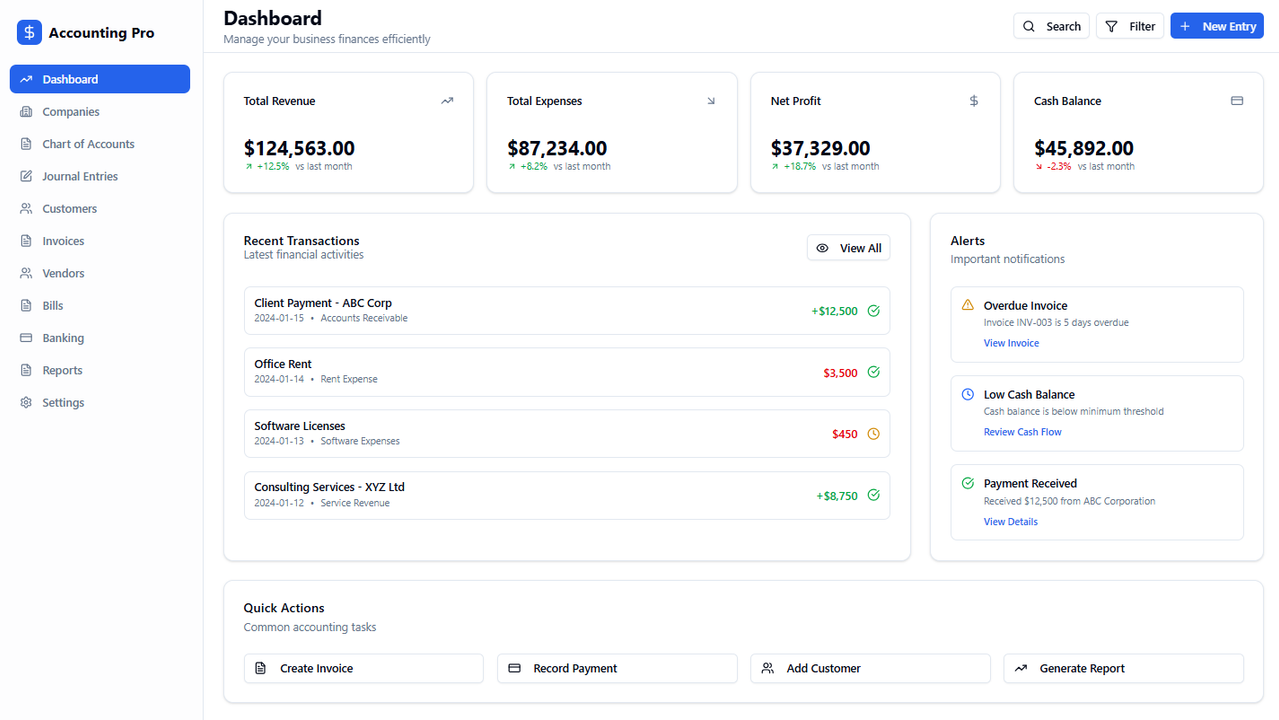Click View All transactions button
This screenshot has height=720, width=1279.
tap(848, 248)
